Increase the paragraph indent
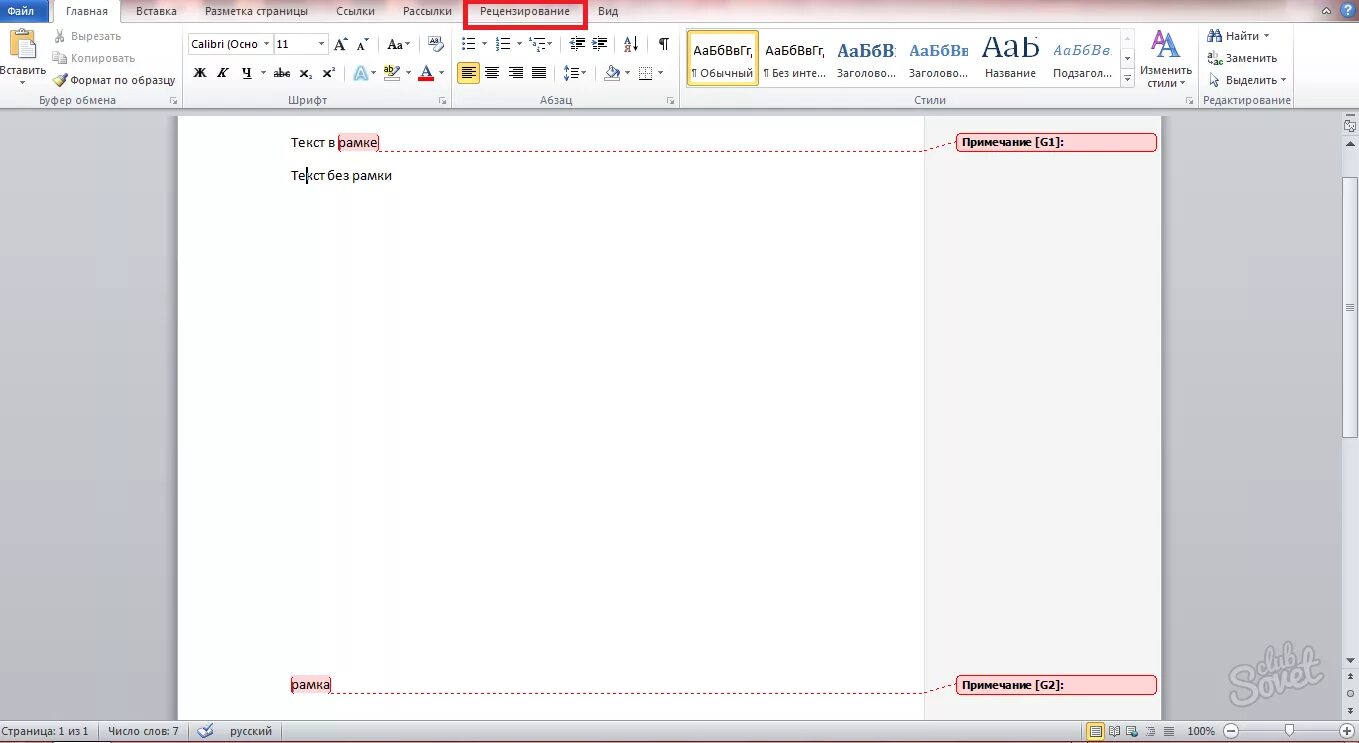1359x743 pixels. click(x=600, y=44)
